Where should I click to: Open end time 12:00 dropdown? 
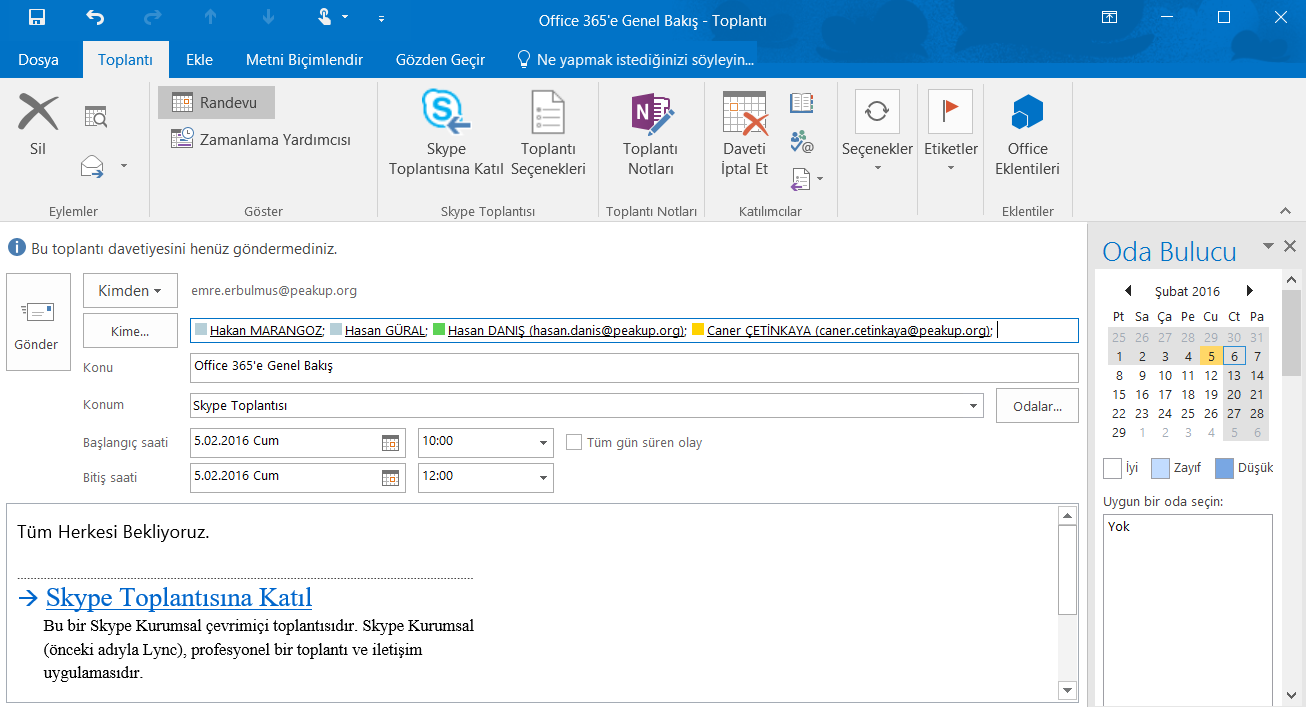point(543,477)
